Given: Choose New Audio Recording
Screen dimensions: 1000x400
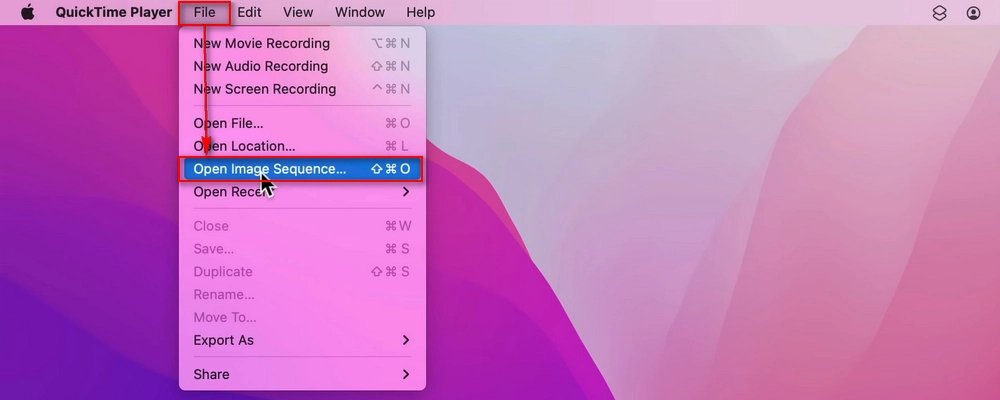Looking at the screenshot, I should click(x=302, y=66).
